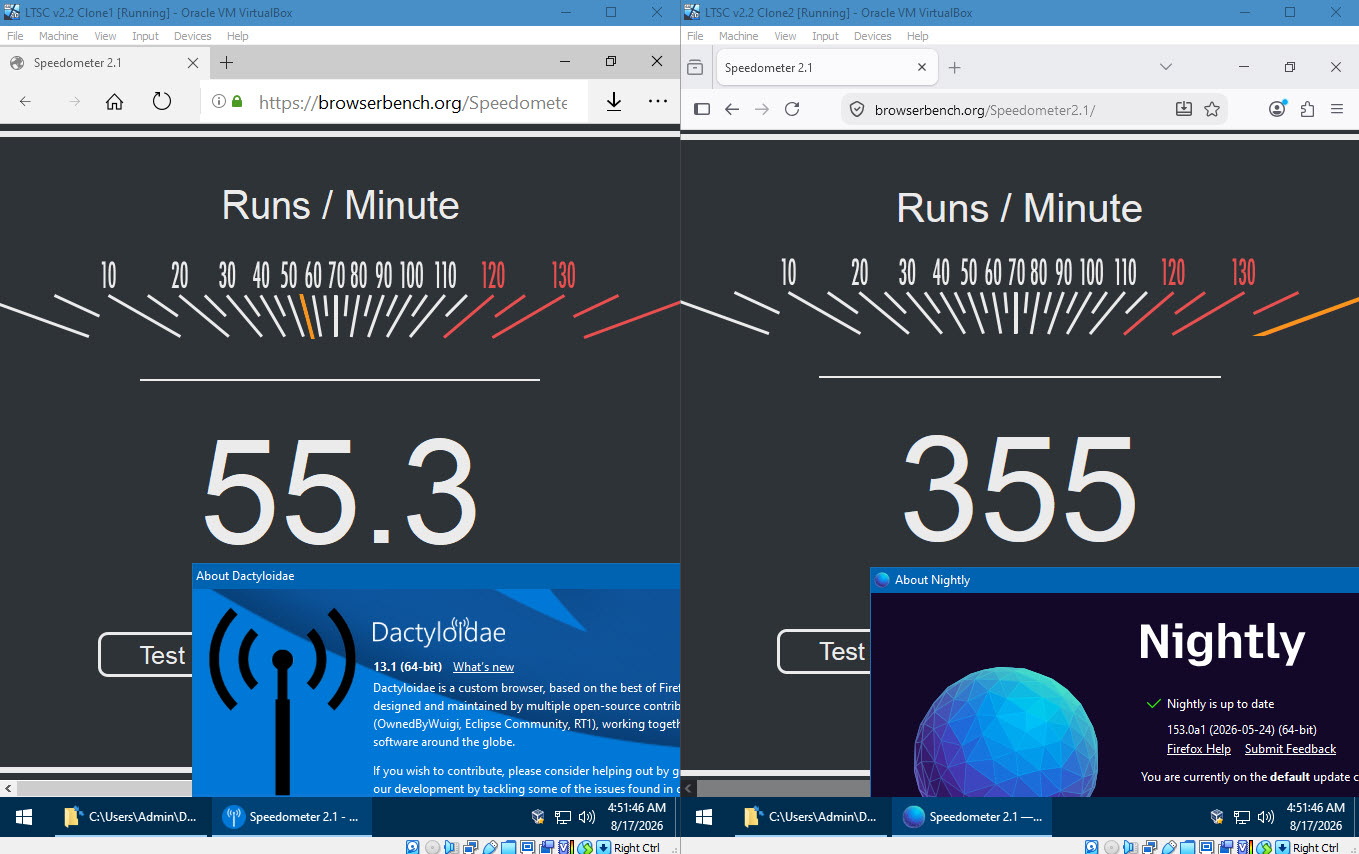Click the Test button on Dactyloidae Speedometer page
Viewport: 1359px width, 854px height.
point(146,654)
